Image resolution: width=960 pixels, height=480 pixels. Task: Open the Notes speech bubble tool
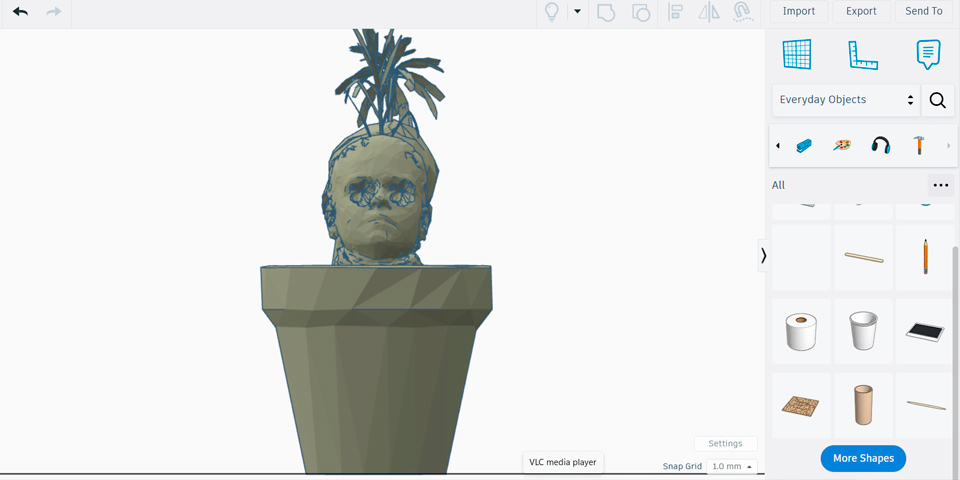click(x=928, y=54)
